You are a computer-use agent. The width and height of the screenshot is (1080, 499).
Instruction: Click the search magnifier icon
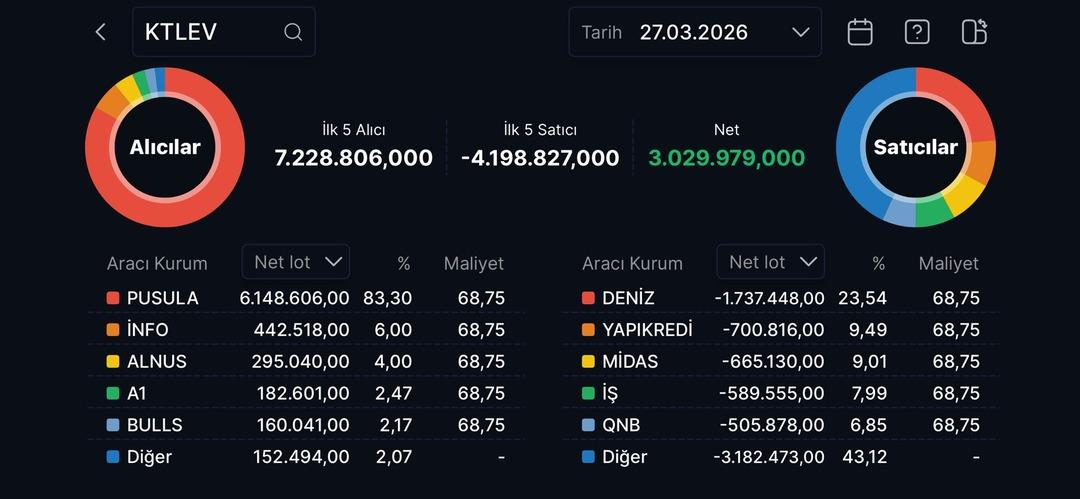[x=293, y=32]
